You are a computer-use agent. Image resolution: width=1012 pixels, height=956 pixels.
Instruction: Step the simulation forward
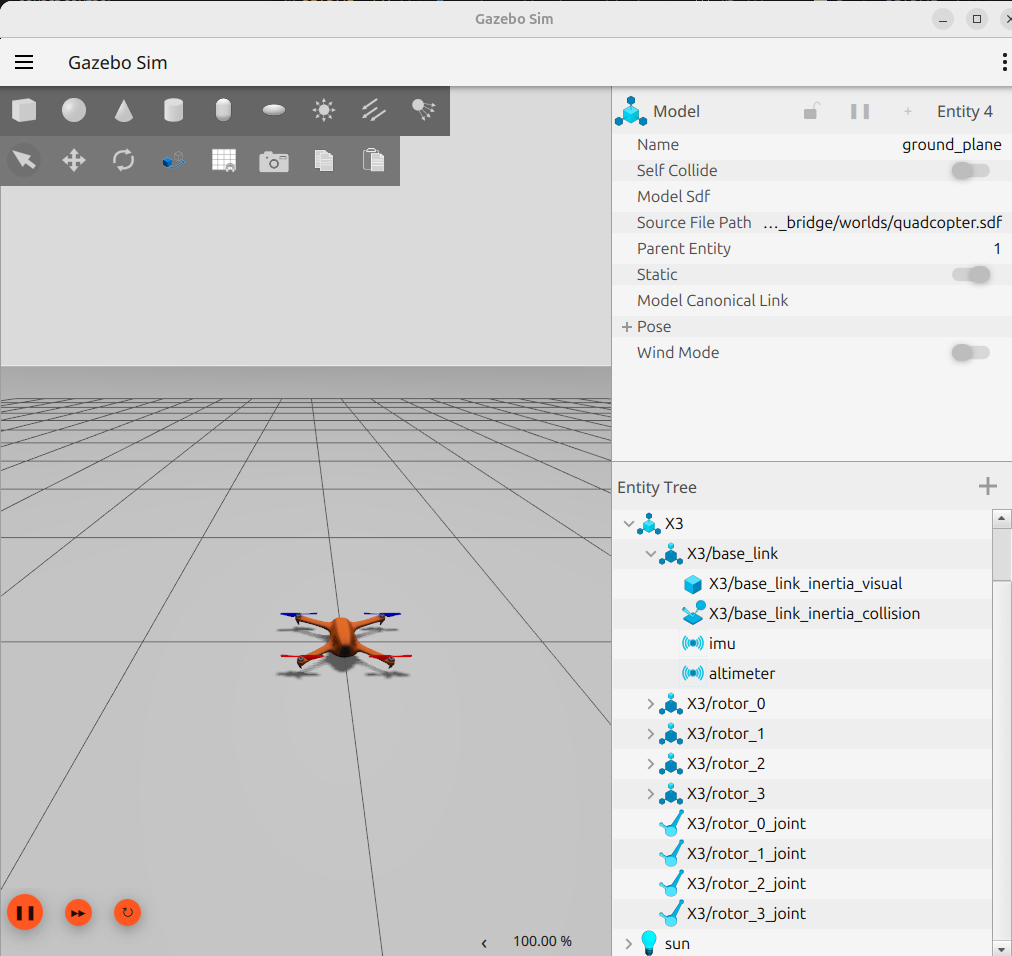coord(78,913)
